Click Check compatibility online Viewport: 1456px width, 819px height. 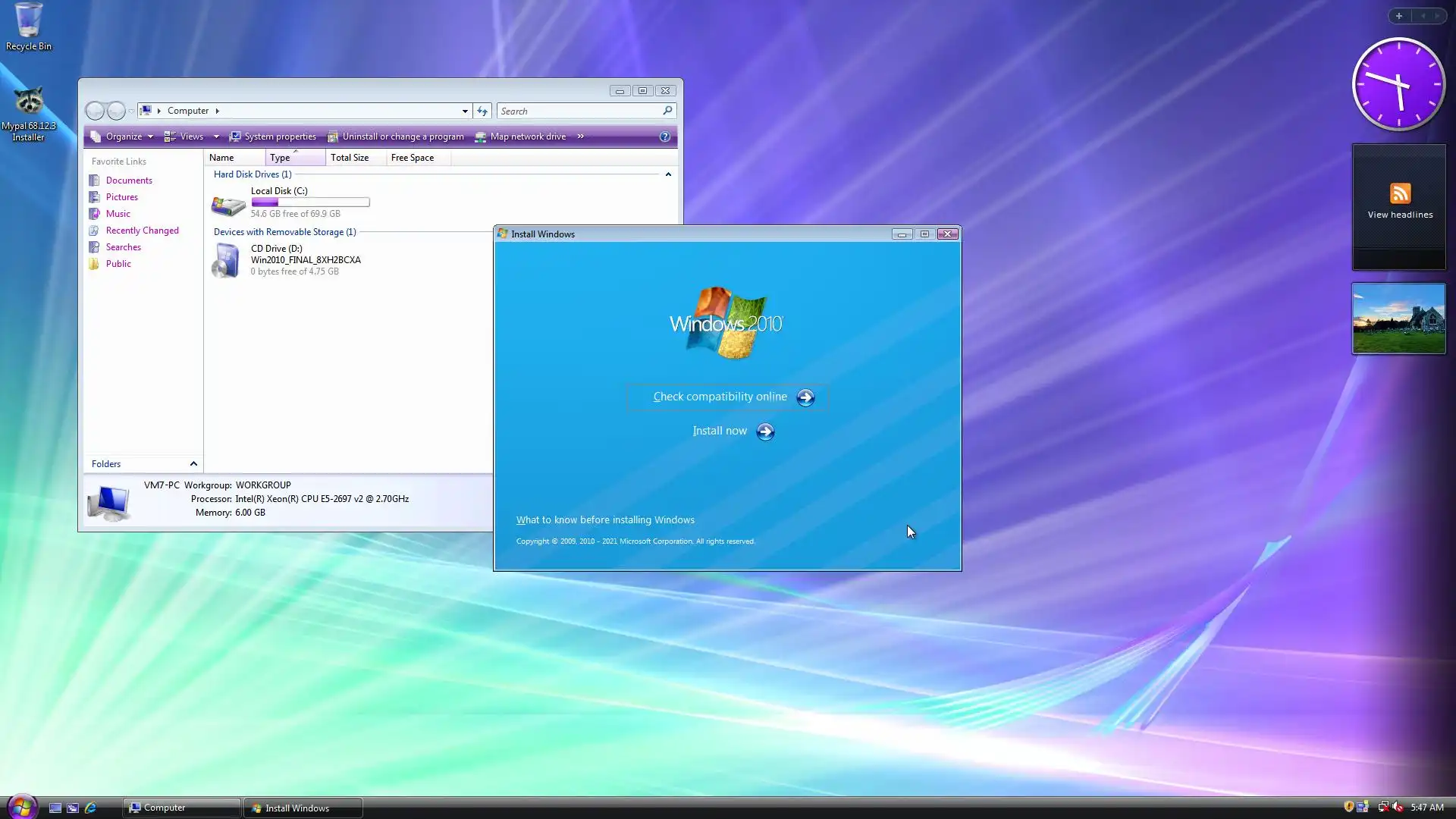click(720, 397)
